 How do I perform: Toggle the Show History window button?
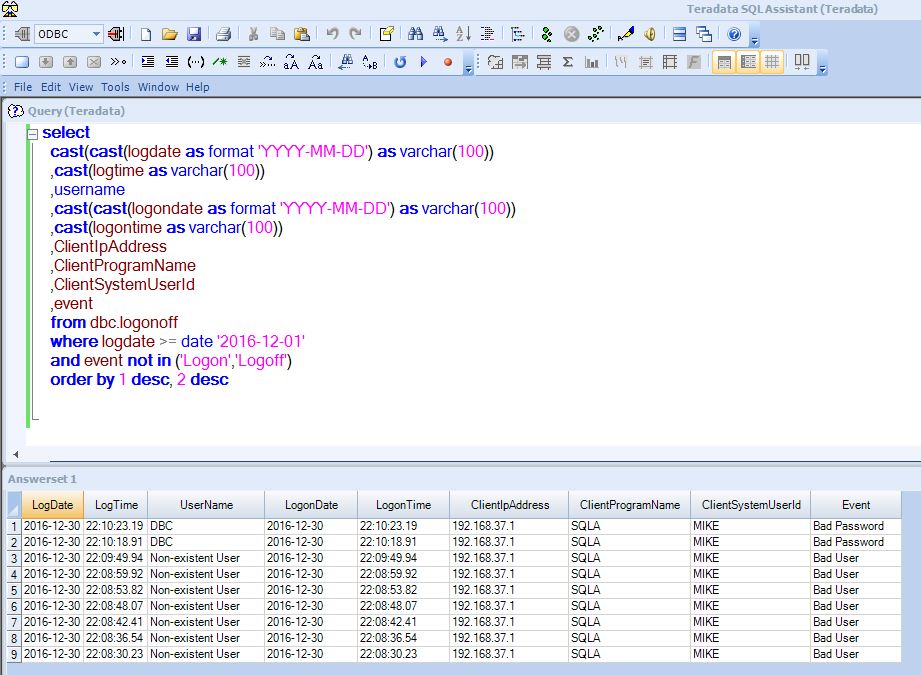tap(772, 61)
